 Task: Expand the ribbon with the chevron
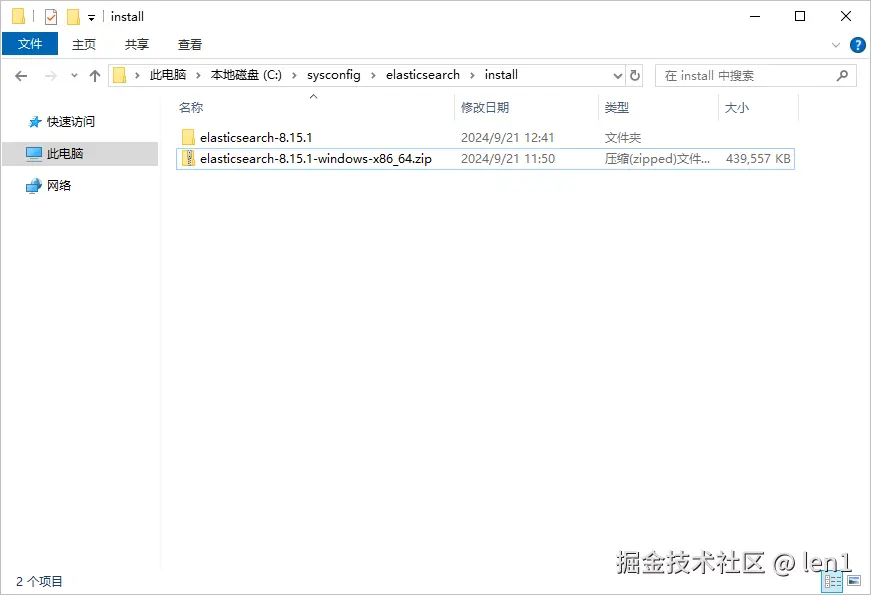[835, 45]
